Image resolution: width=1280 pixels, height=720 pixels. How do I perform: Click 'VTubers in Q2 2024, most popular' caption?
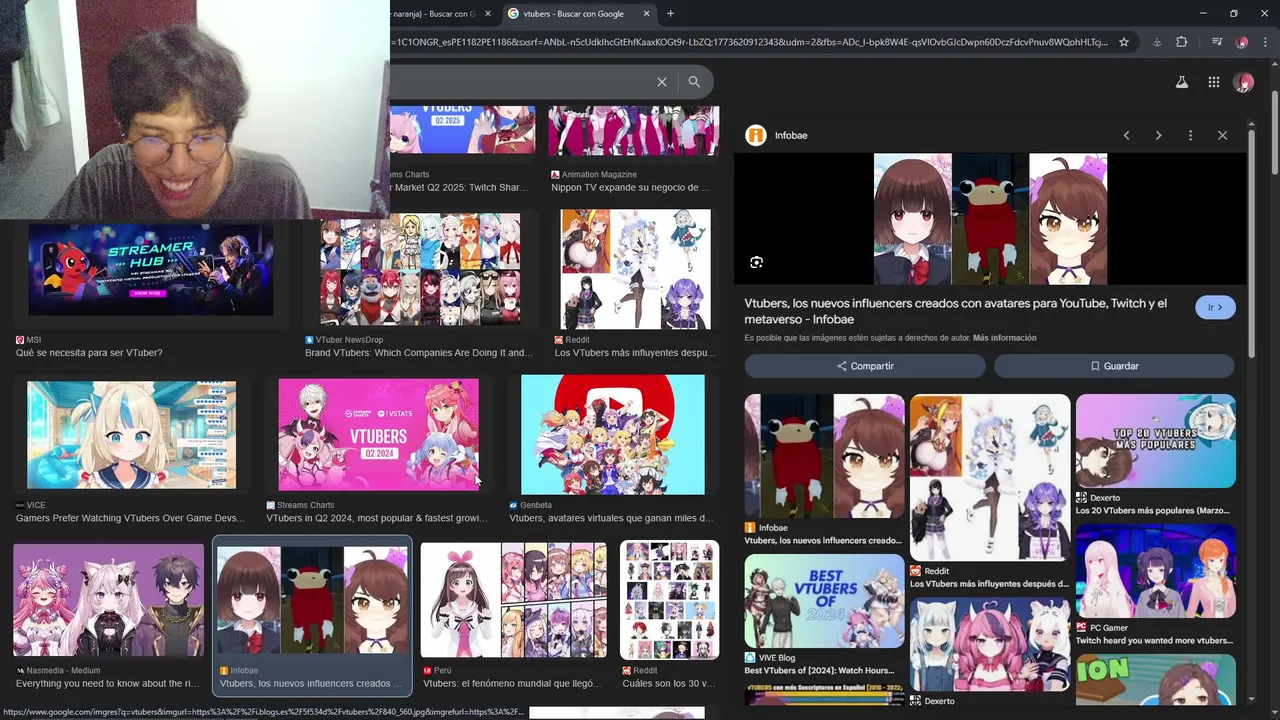click(x=377, y=519)
